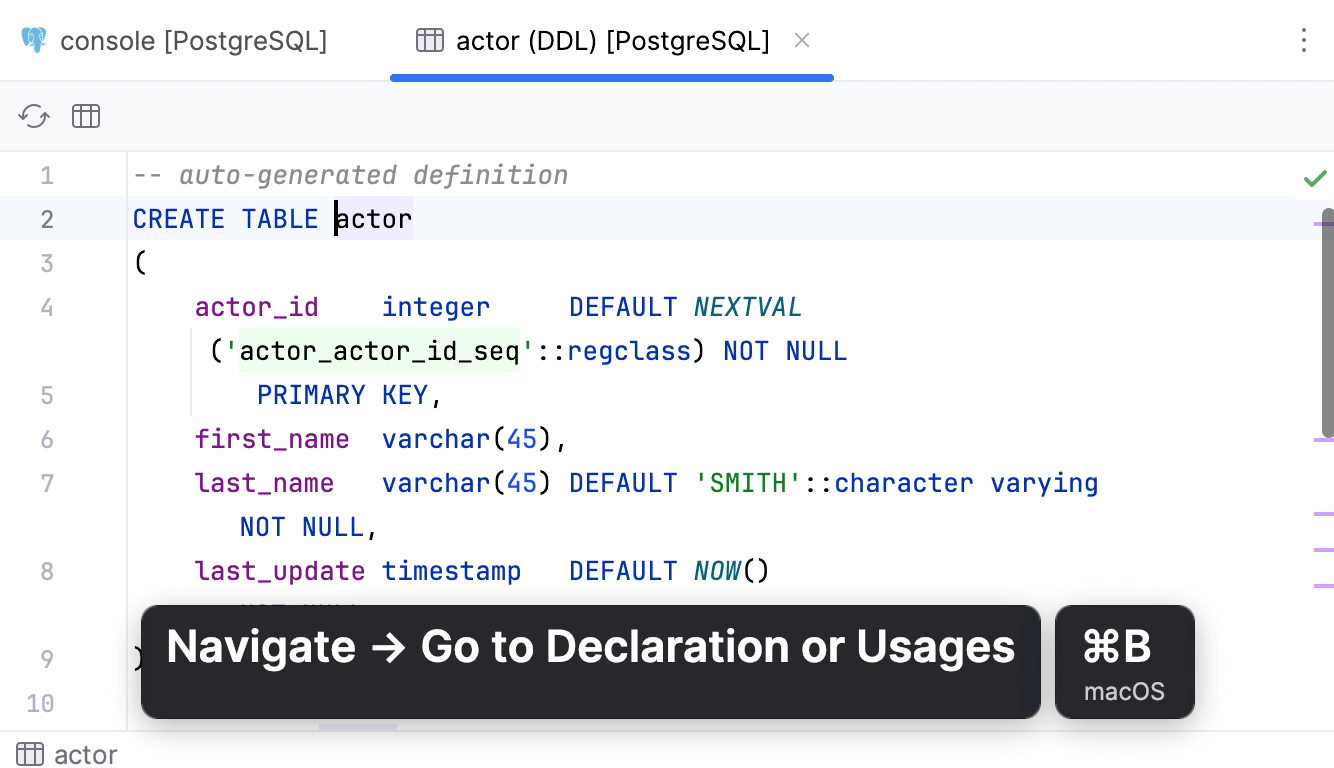1334x768 pixels.
Task: Place cursor on the actor_id column name
Action: [256, 307]
